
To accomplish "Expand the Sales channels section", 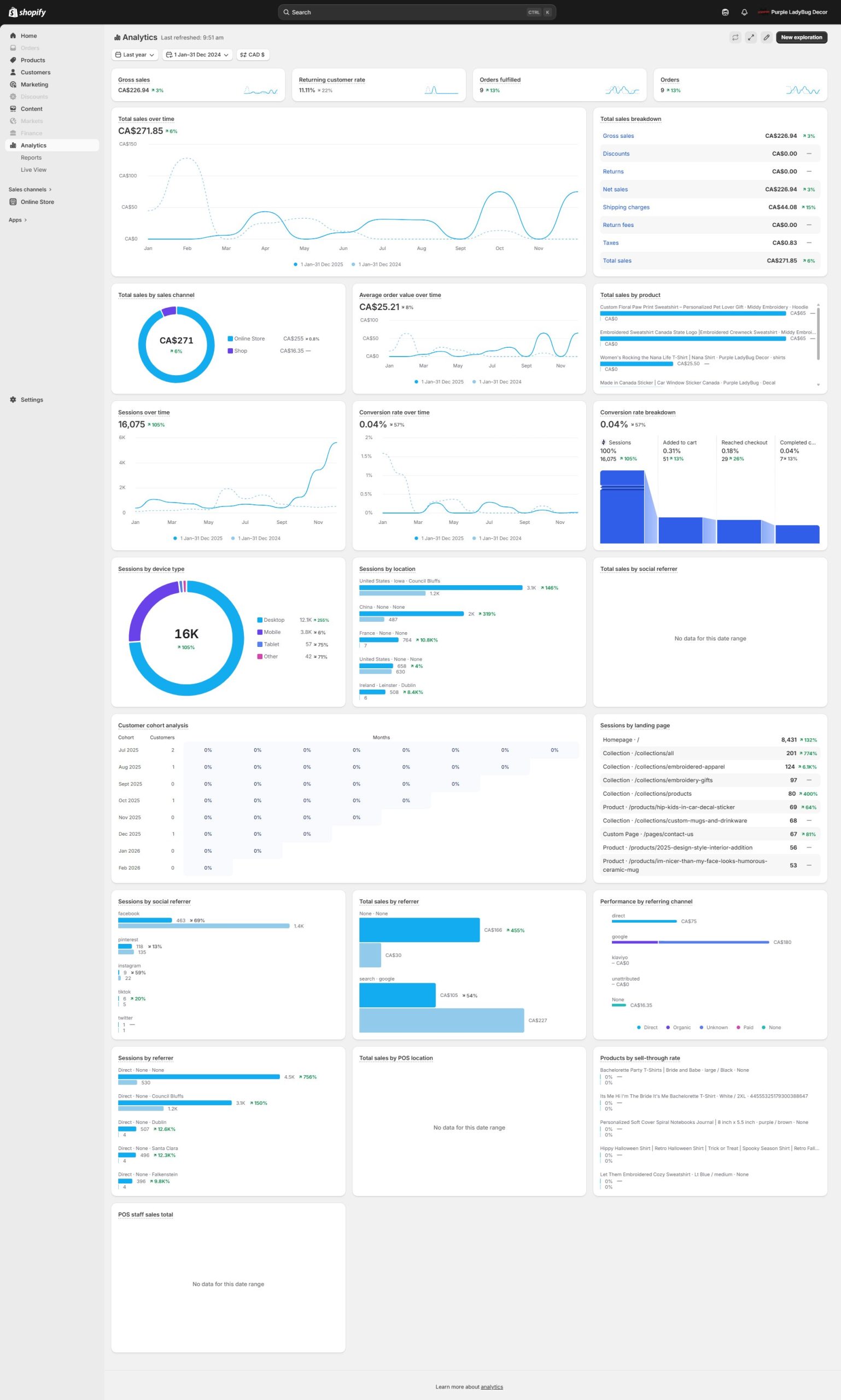I will point(30,189).
